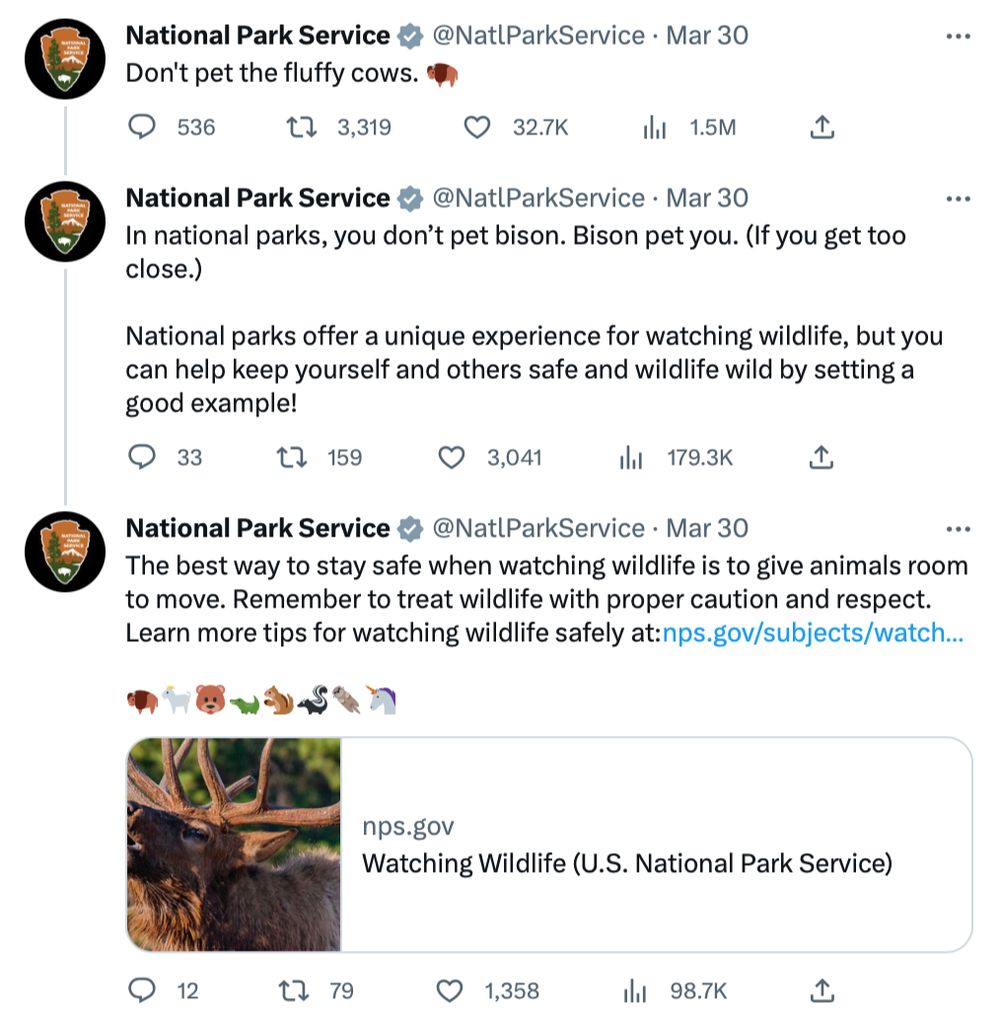View analytics showing 1.5M views
The width and height of the screenshot is (1000, 1026).
(x=655, y=127)
